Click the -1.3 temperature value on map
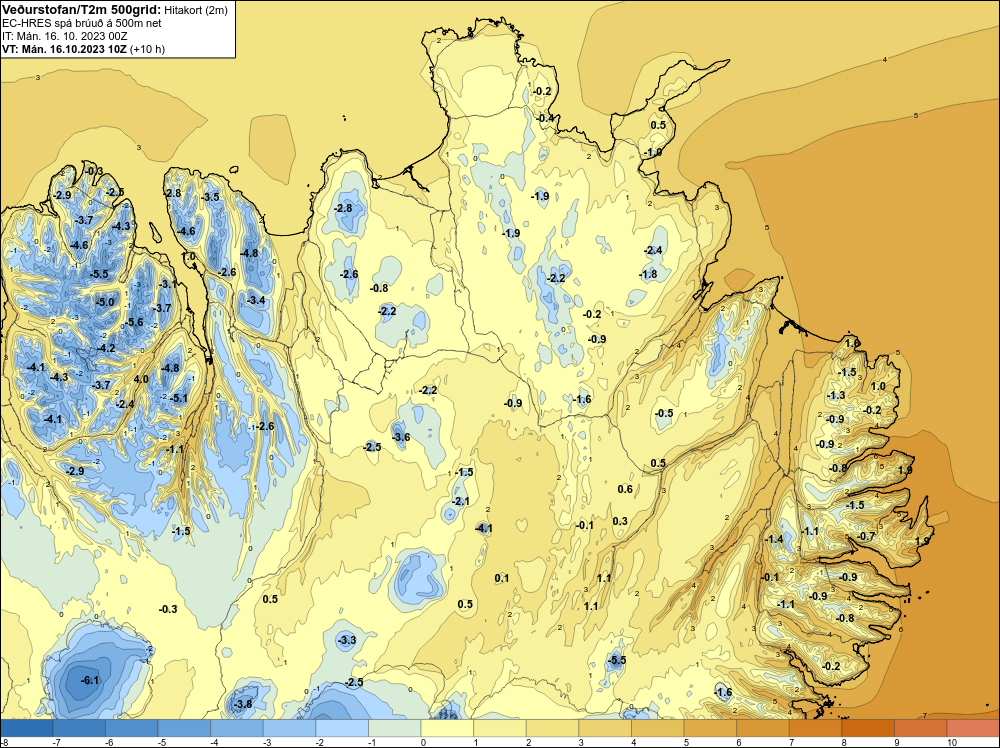 (836, 396)
